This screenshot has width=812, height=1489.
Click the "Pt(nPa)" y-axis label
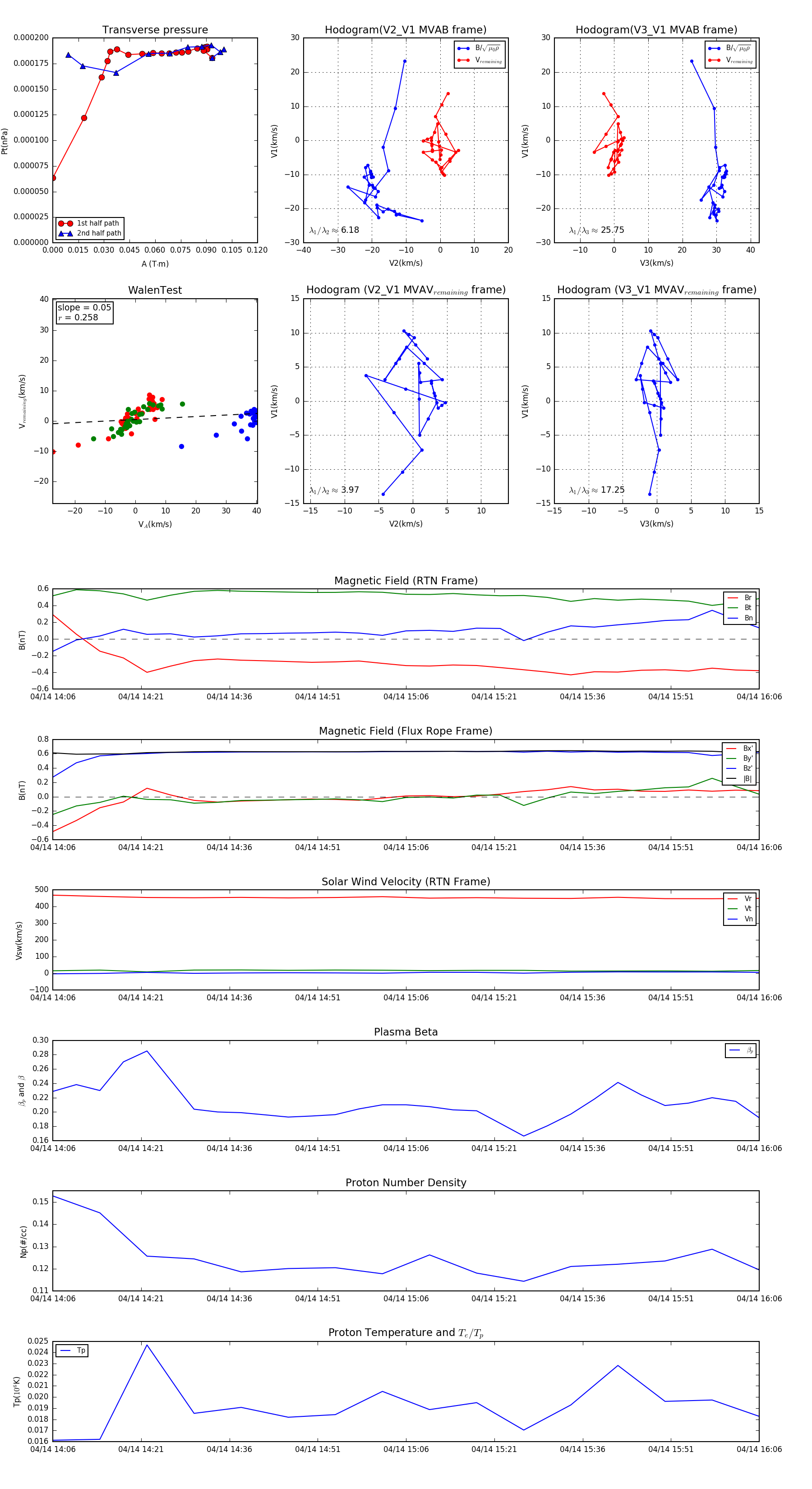click(x=5, y=140)
